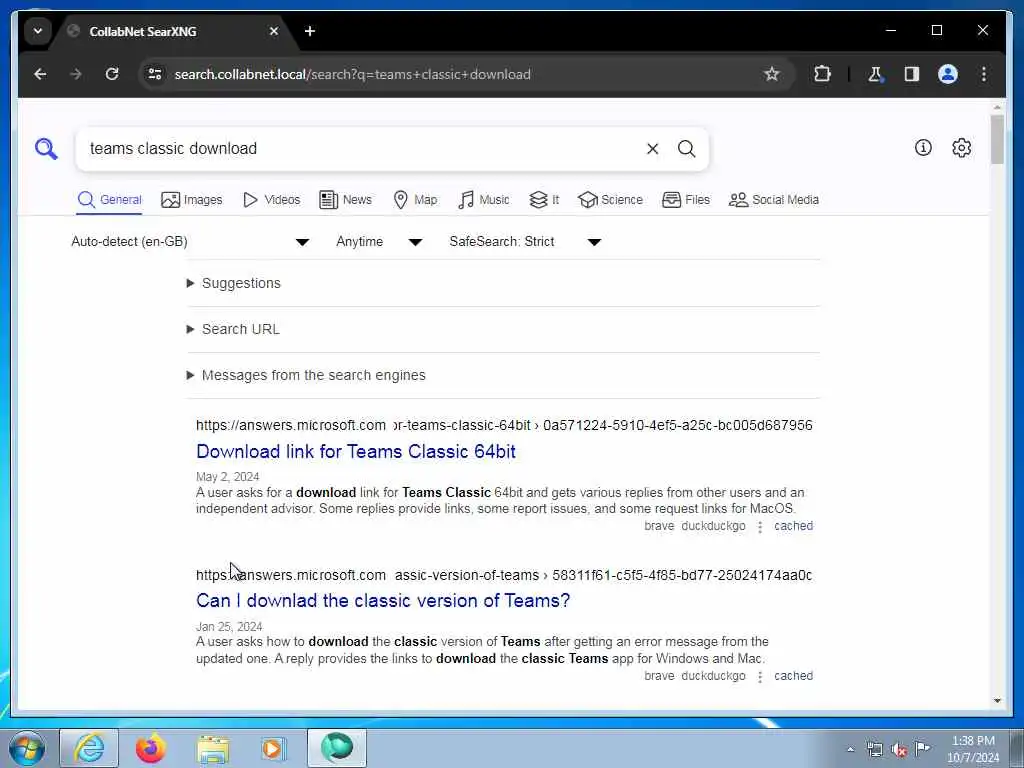
Task: Clear the search query with X
Action: click(652, 149)
